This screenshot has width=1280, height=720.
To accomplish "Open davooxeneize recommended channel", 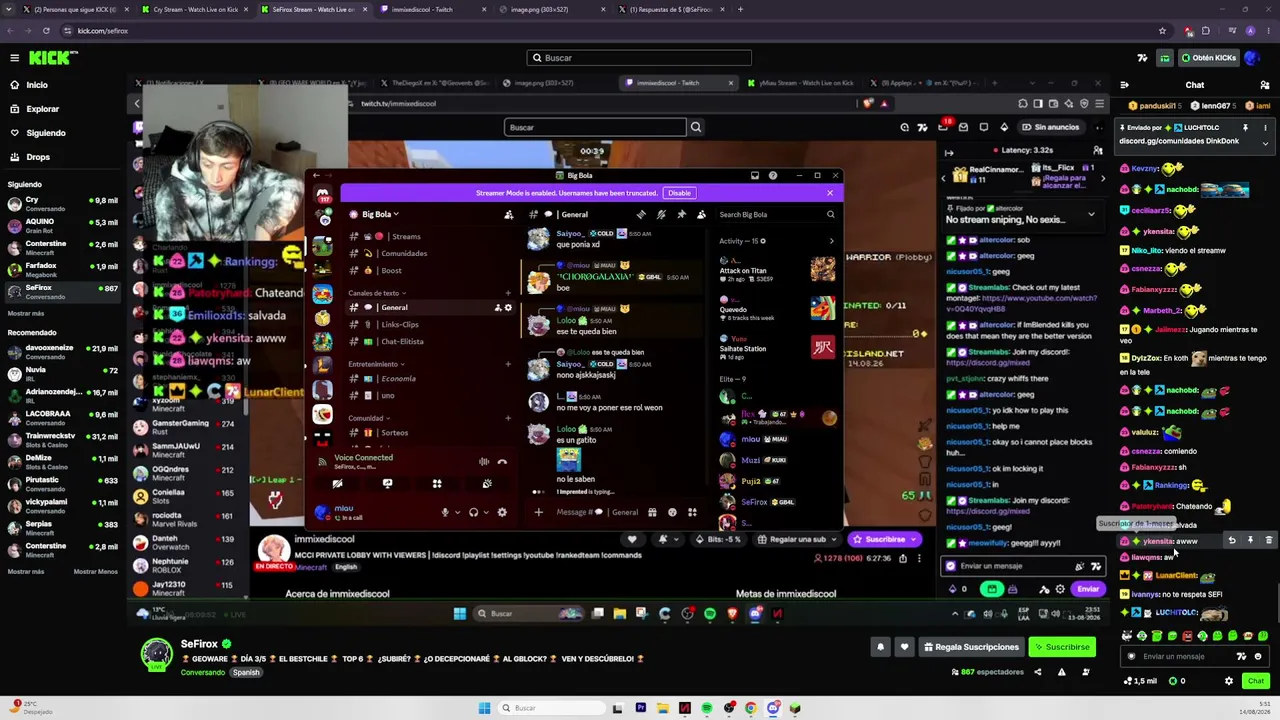I will point(62,351).
